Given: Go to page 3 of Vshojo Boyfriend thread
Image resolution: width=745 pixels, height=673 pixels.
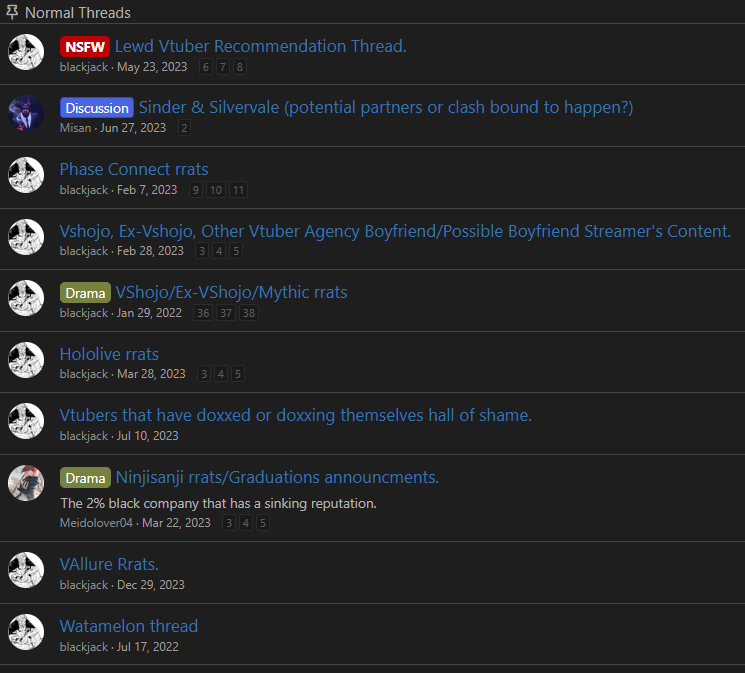Looking at the screenshot, I should [x=202, y=251].
